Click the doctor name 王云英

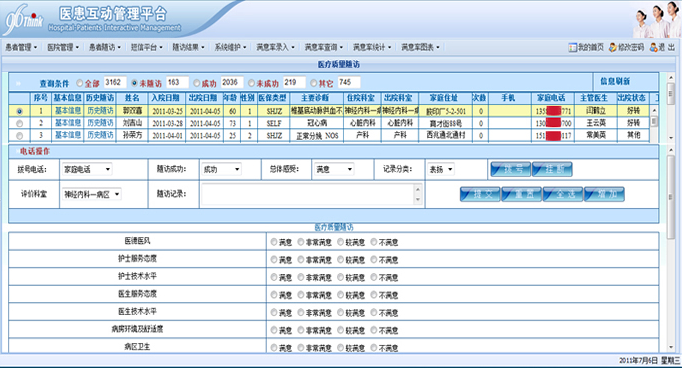click(x=596, y=123)
